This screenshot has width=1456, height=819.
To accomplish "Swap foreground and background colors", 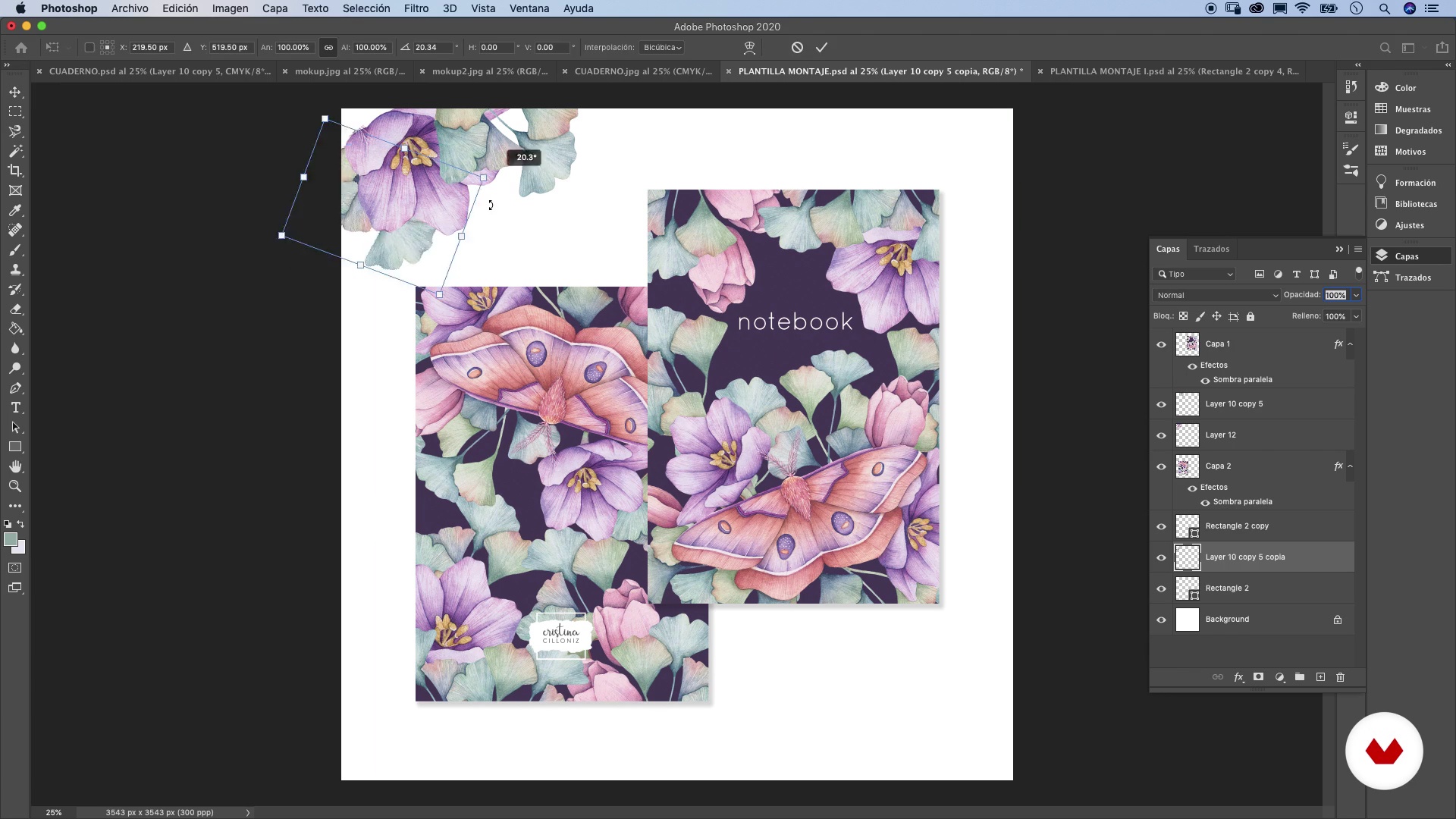I will coord(20,524).
